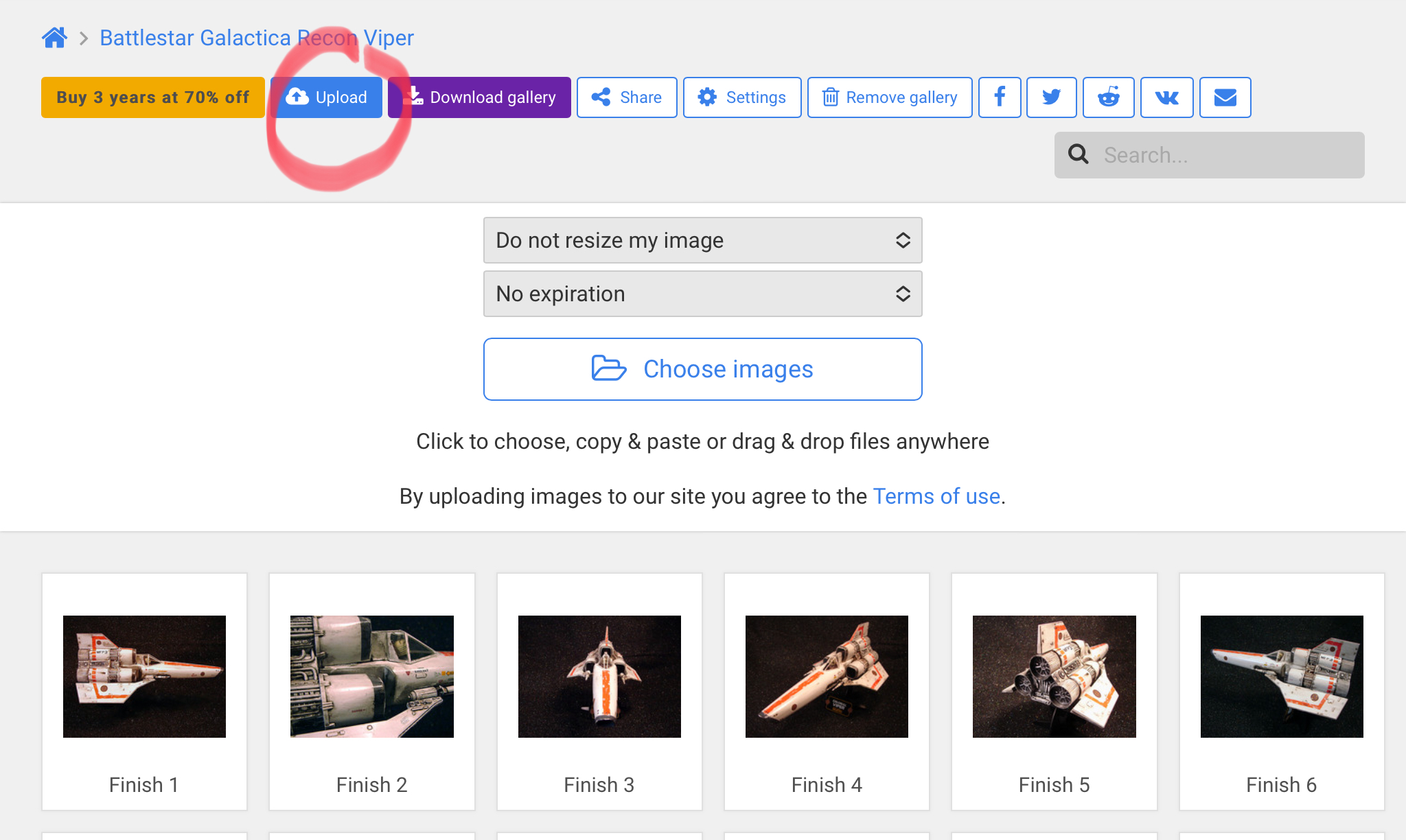Share gallery on Twitter
Image resolution: width=1406 pixels, height=840 pixels.
1051,97
